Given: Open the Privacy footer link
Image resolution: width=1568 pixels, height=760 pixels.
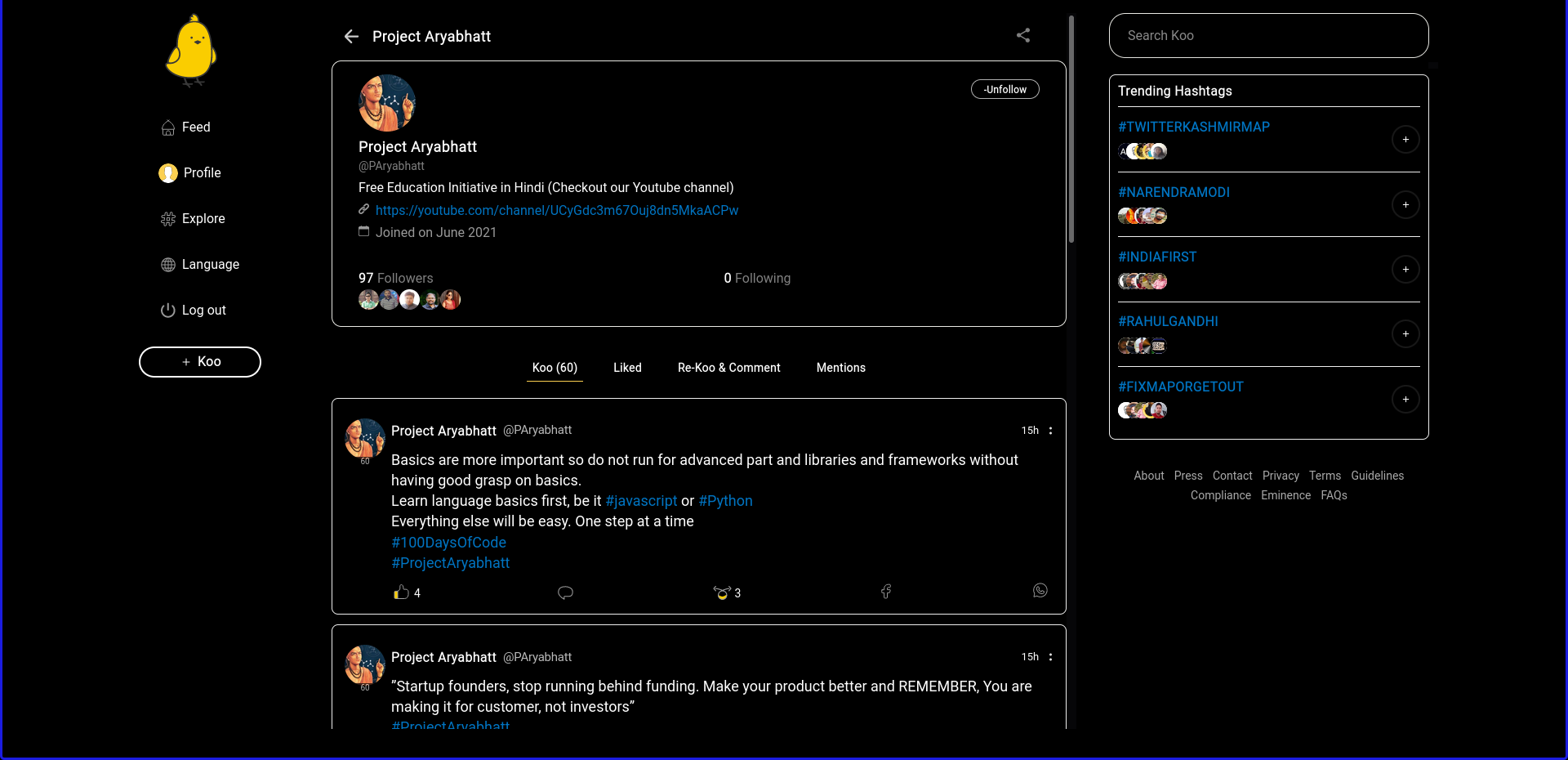Looking at the screenshot, I should point(1281,476).
